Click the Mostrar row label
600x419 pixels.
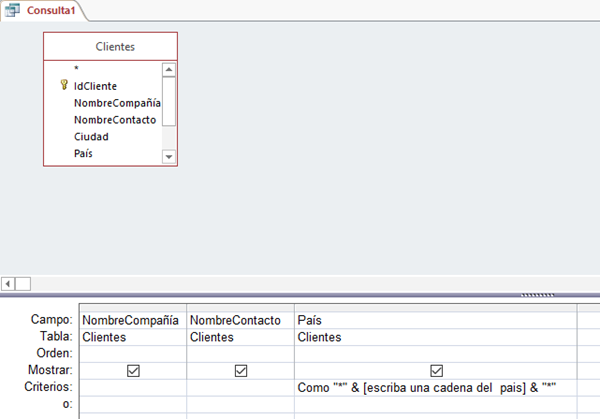tap(50, 370)
